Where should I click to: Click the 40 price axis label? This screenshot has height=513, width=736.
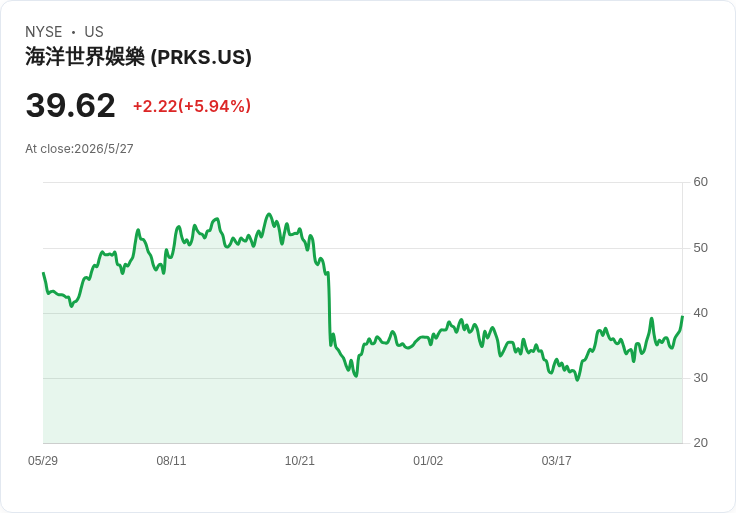click(700, 313)
